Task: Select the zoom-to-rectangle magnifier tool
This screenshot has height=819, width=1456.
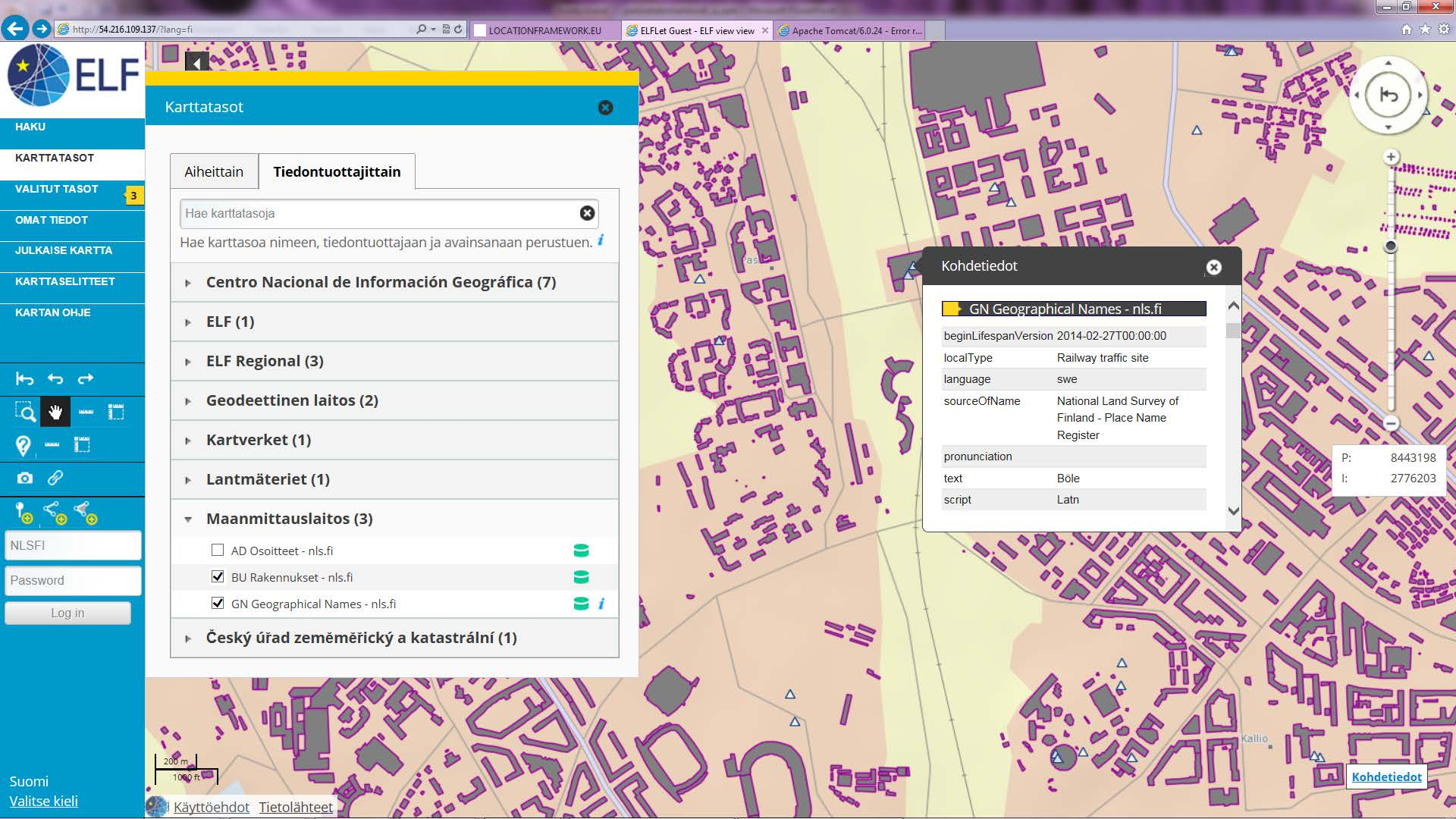Action: coord(25,412)
